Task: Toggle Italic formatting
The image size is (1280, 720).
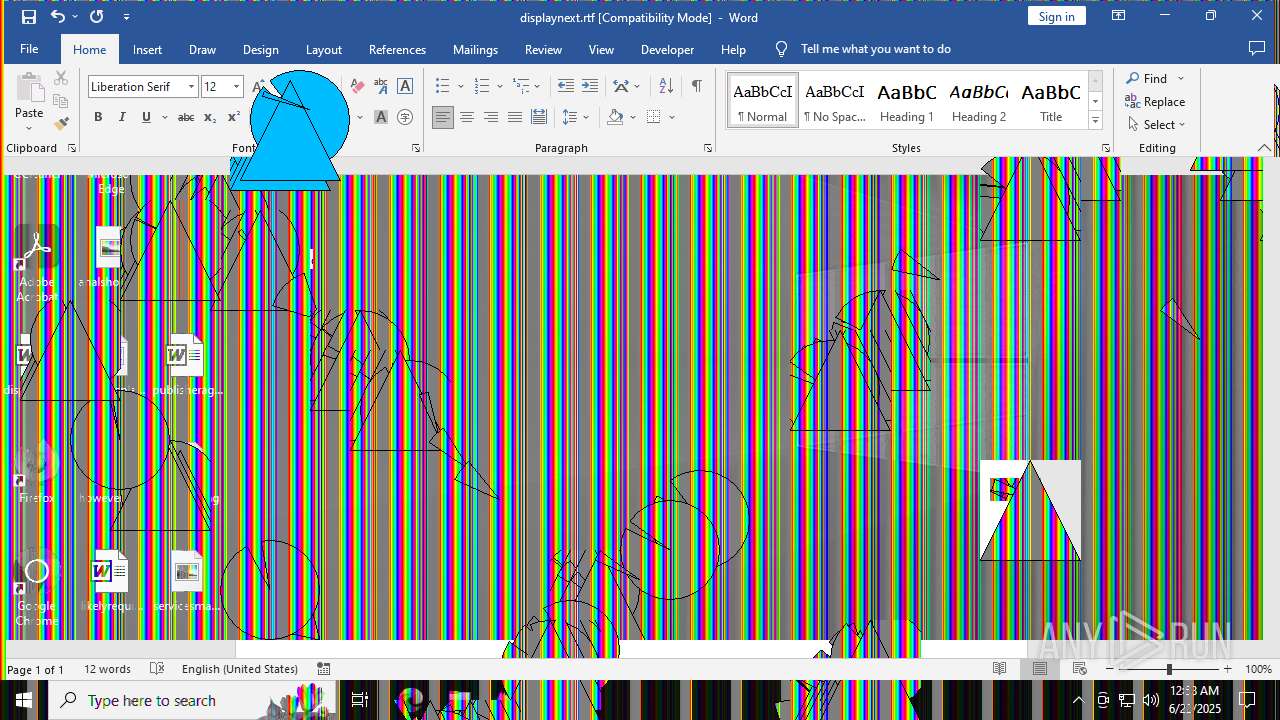Action: [x=122, y=117]
